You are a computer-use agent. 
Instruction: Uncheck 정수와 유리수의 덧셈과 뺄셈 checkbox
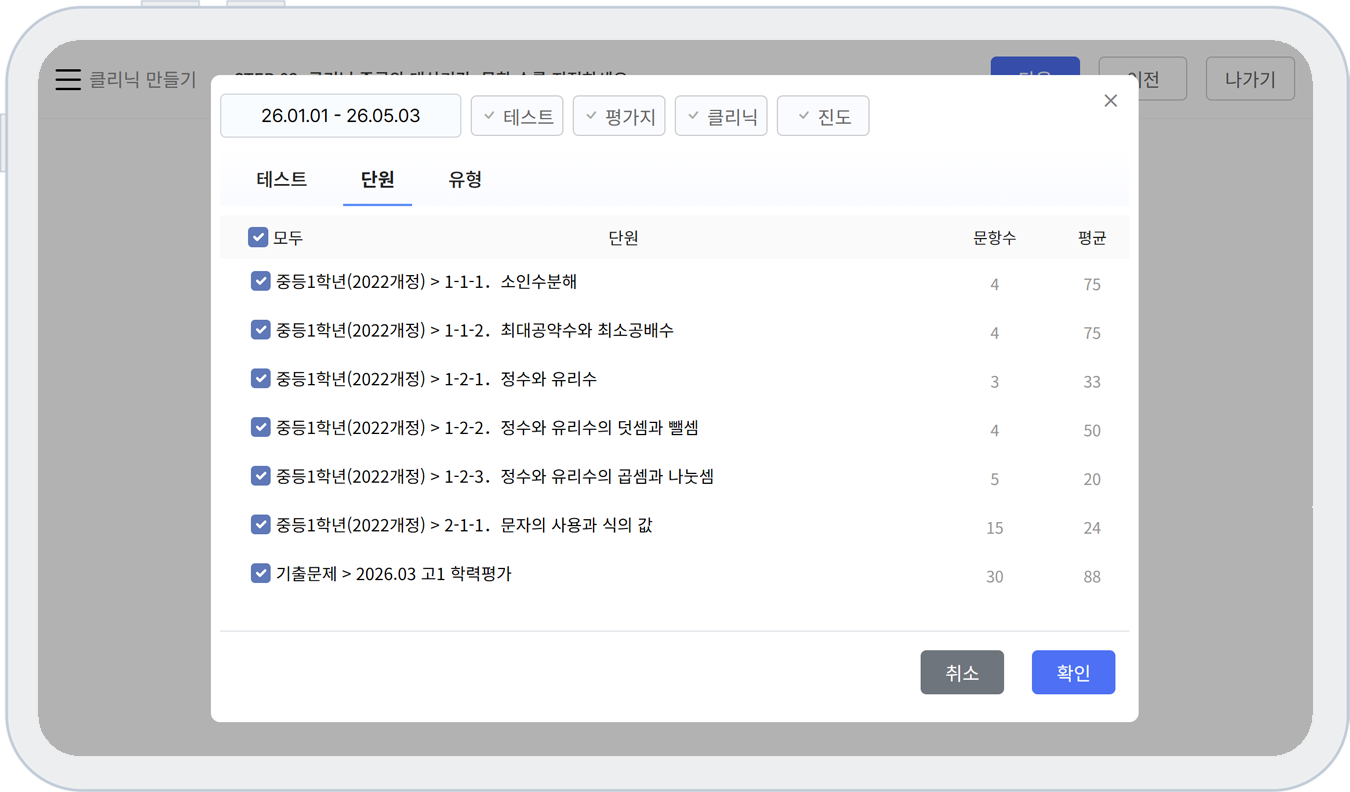pyautogui.click(x=261, y=428)
